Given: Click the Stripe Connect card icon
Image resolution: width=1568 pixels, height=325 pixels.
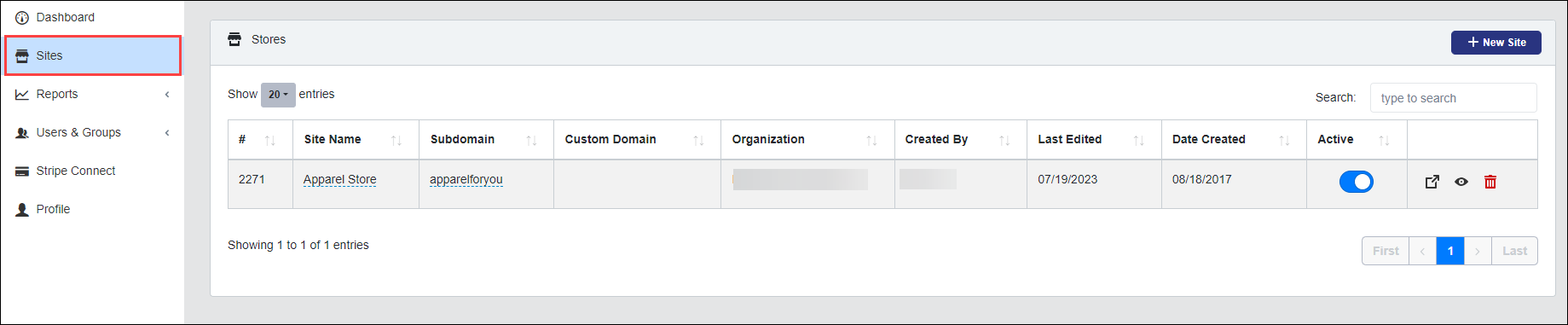Looking at the screenshot, I should pos(22,171).
